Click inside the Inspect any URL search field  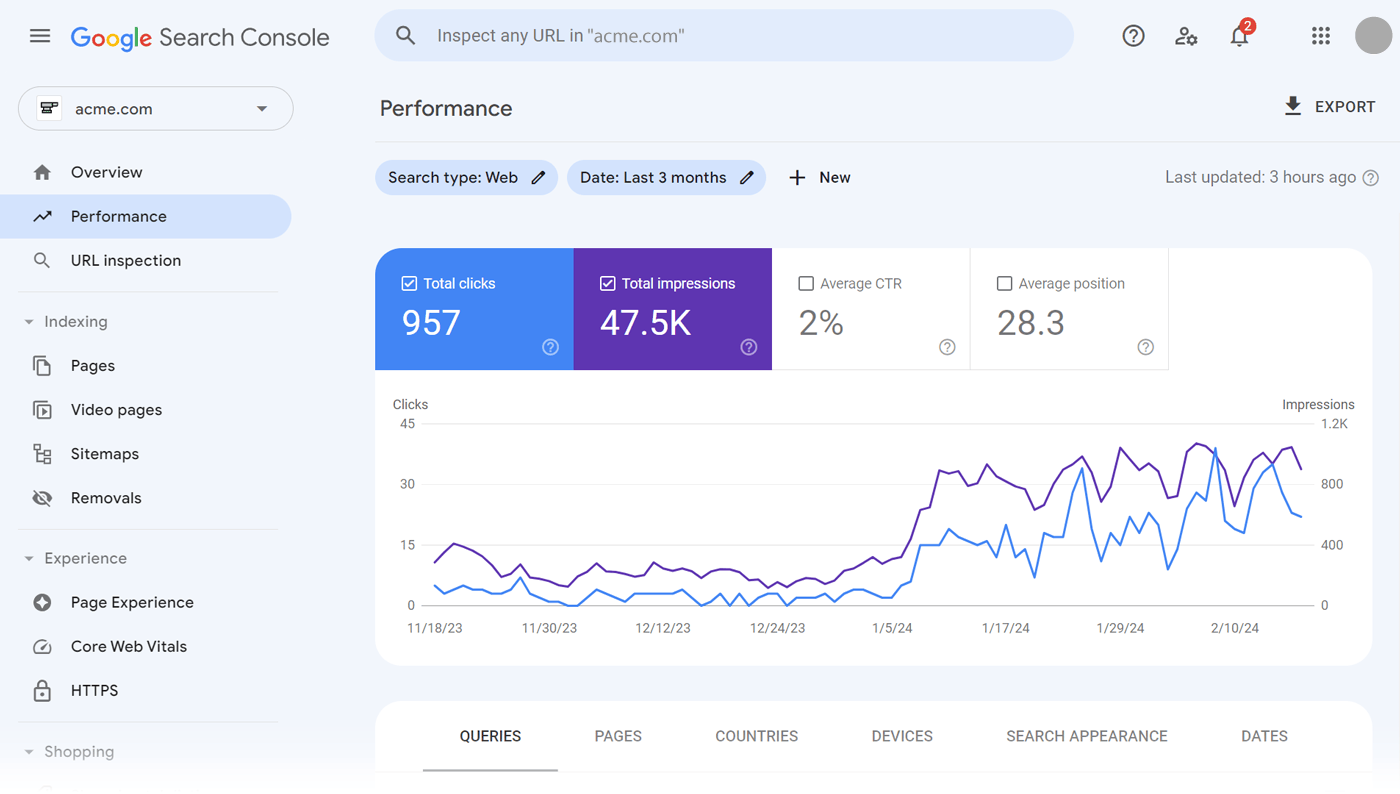724,35
